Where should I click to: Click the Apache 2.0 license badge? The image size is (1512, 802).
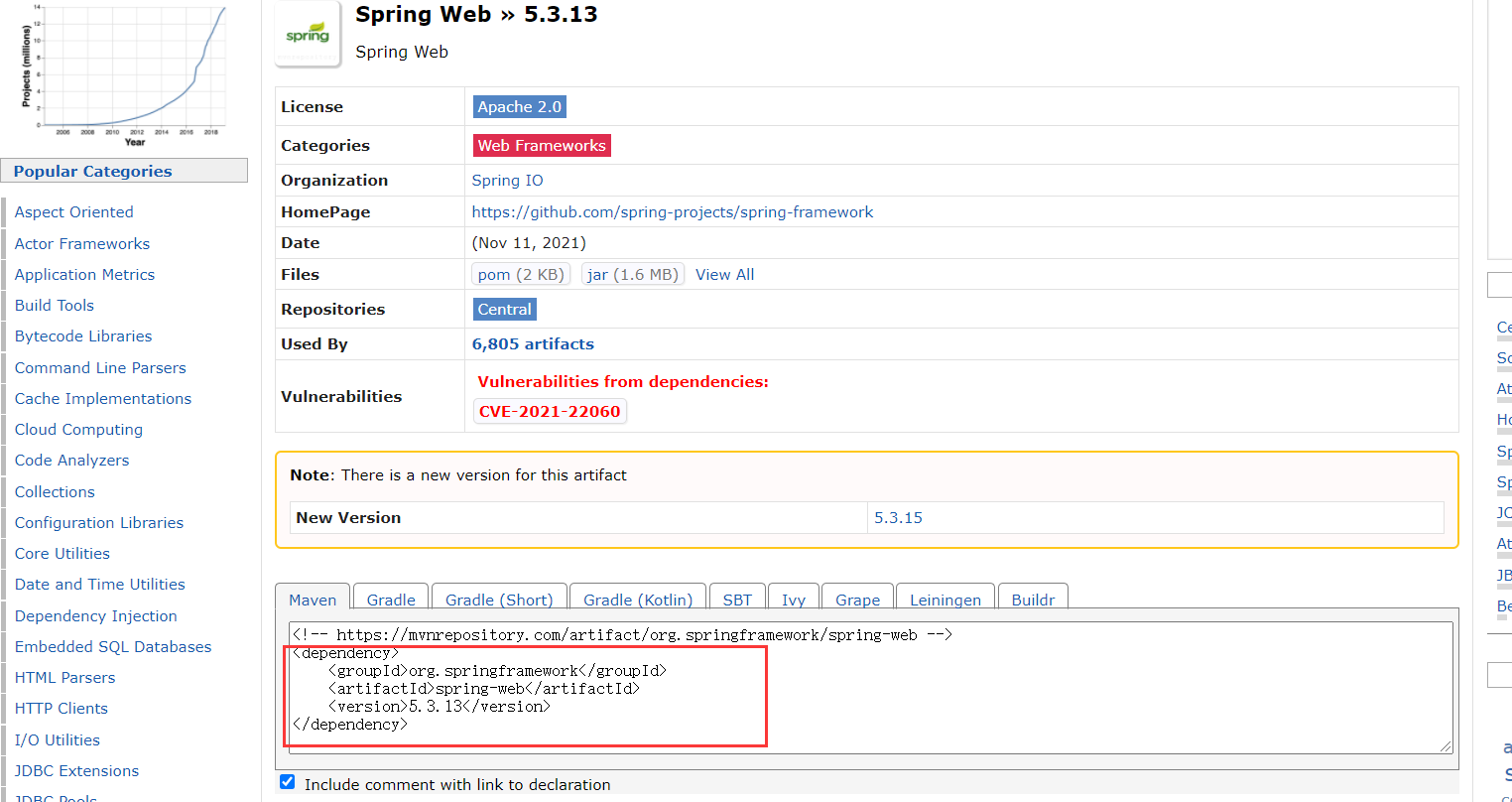520,107
